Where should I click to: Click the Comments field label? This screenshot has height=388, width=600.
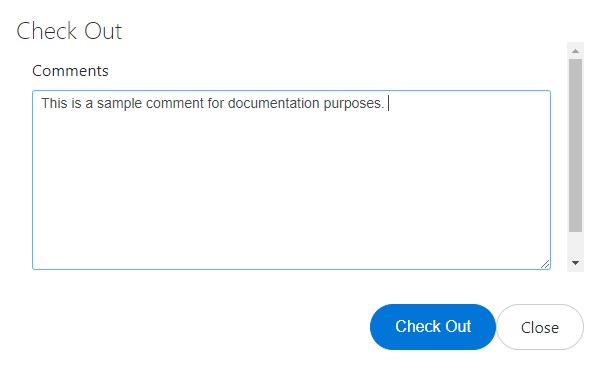coord(70,71)
